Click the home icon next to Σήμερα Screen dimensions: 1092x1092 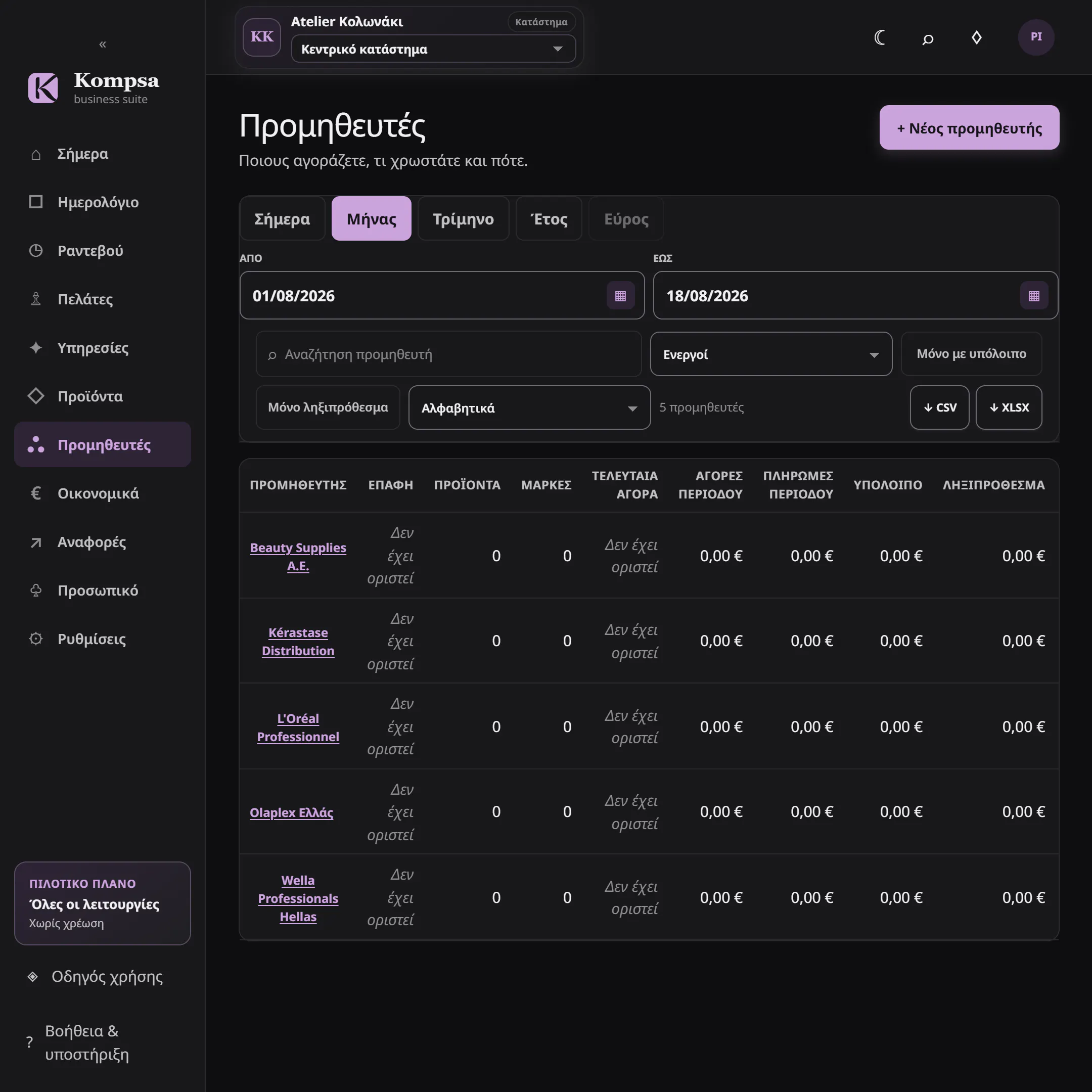point(35,154)
